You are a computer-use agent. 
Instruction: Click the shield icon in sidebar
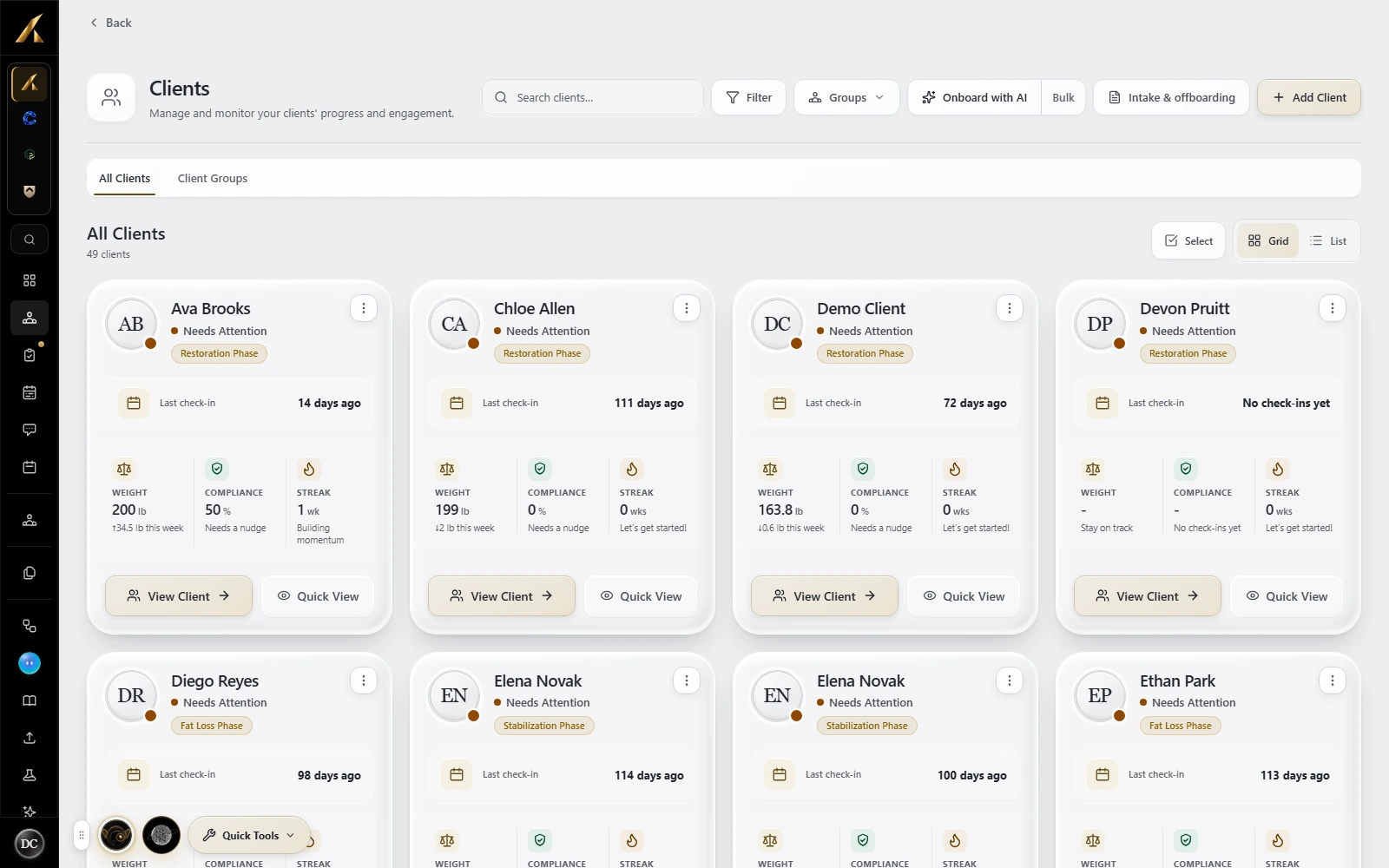30,191
